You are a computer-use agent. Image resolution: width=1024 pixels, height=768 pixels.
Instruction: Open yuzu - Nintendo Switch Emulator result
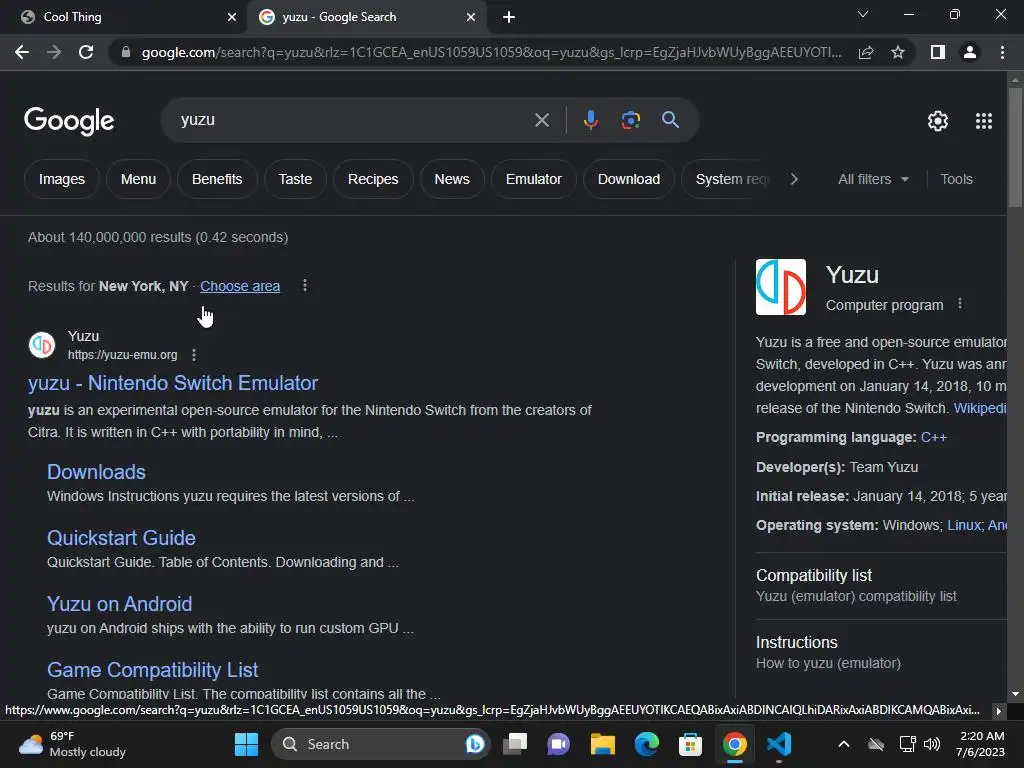[173, 383]
